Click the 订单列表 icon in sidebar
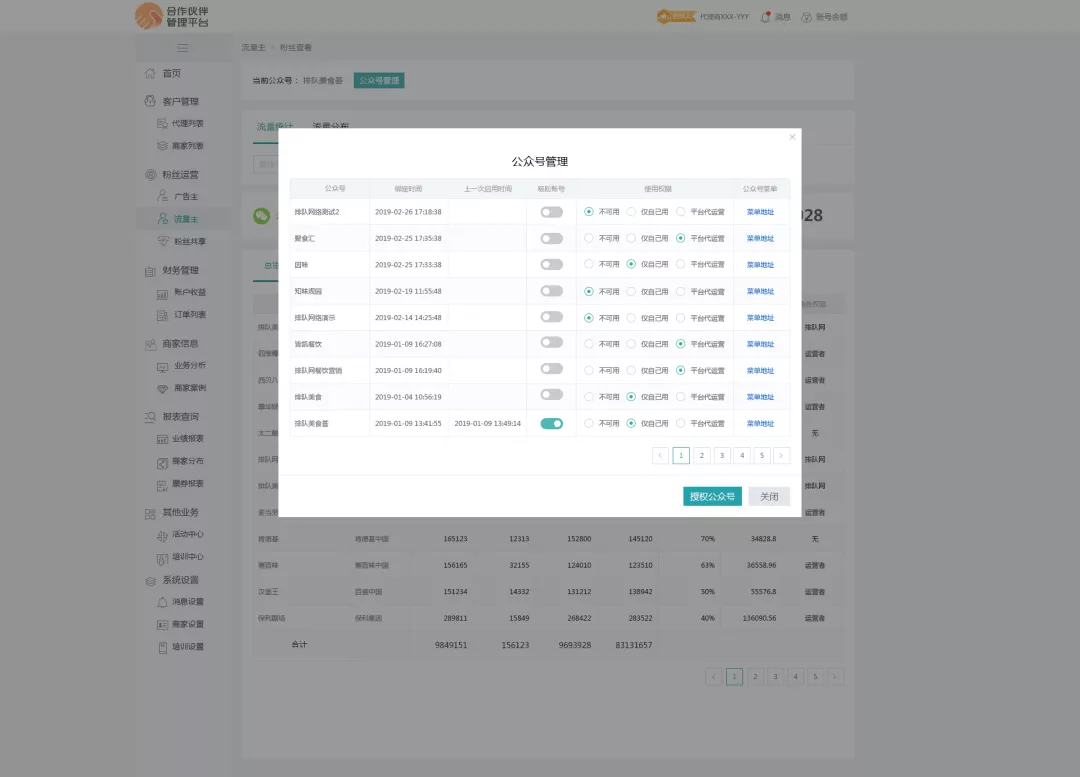1080x777 pixels. pyautogui.click(x=163, y=315)
